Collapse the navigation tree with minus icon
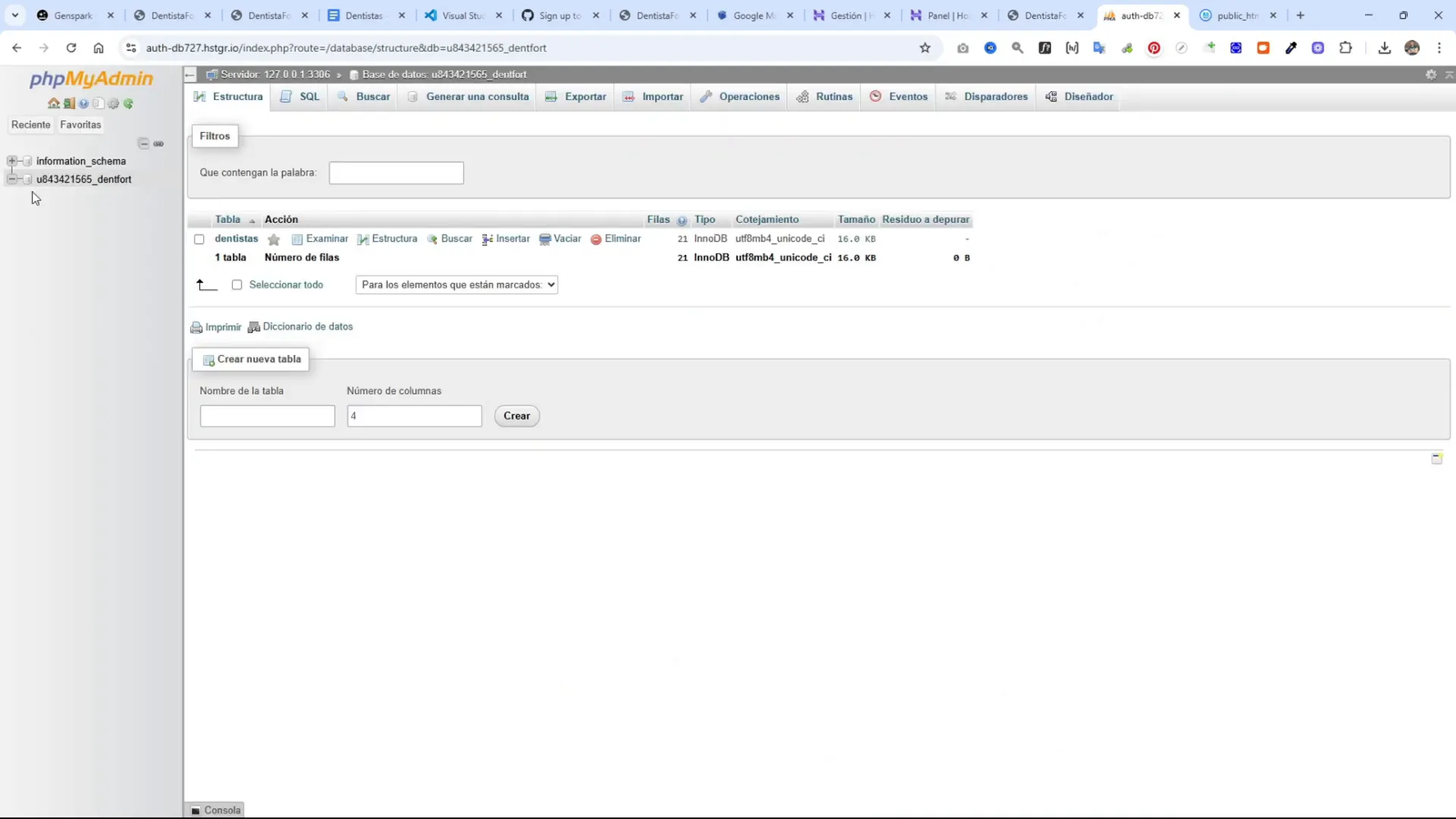Screen dimensions: 1456x819 pyautogui.click(x=144, y=143)
